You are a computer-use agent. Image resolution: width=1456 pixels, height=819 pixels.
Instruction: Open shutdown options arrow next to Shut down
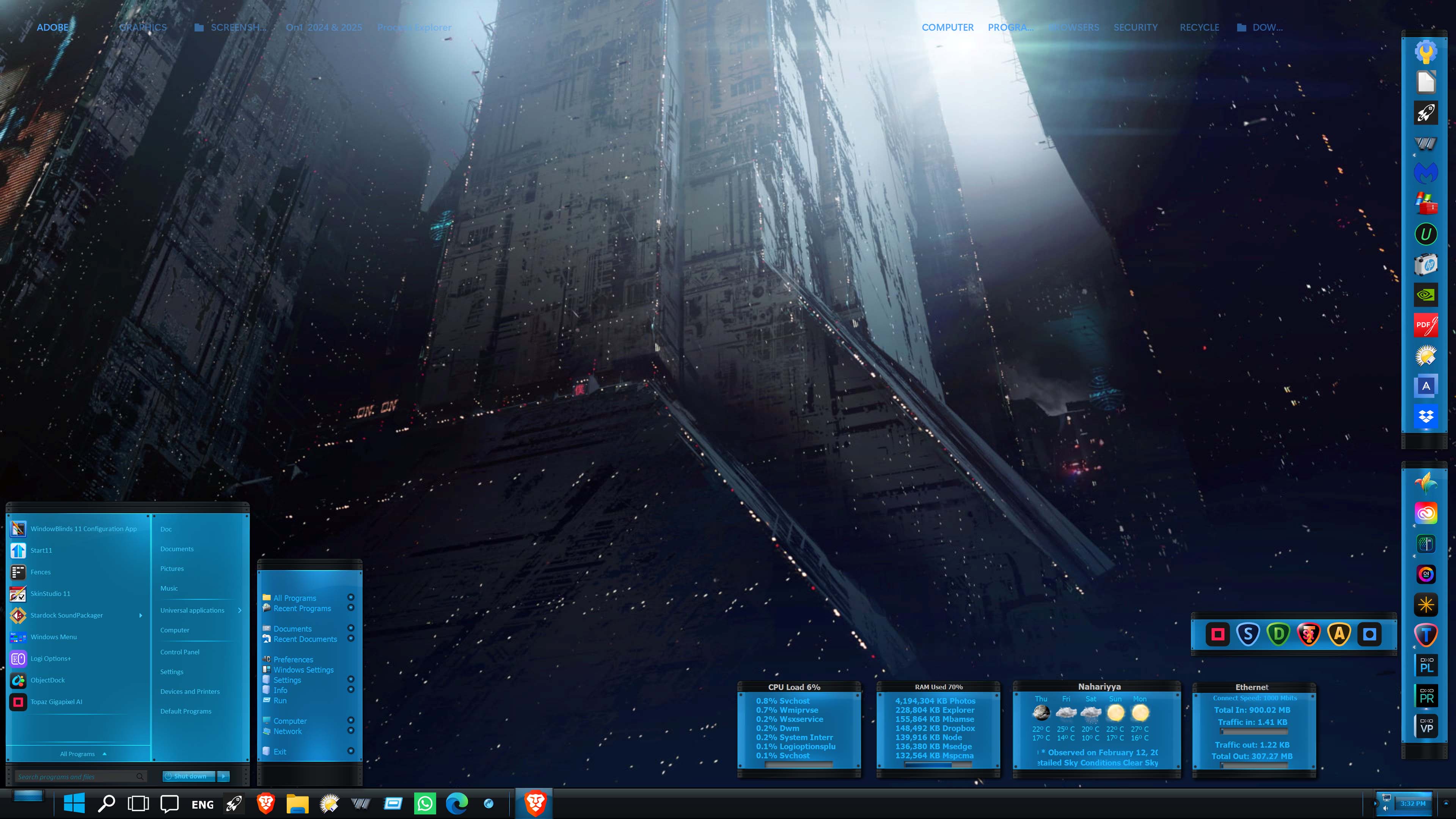click(x=224, y=776)
